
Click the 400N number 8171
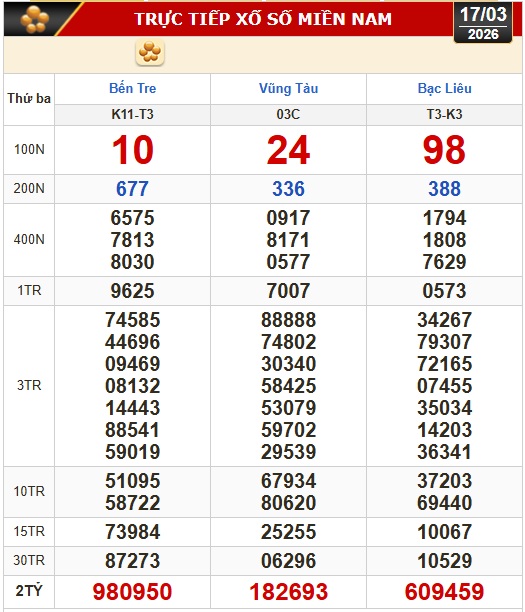(x=288, y=240)
